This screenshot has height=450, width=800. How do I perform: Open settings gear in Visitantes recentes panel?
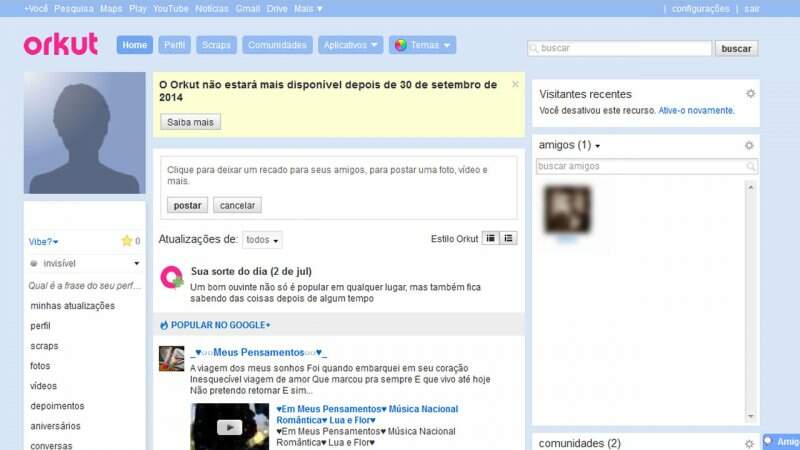tap(750, 94)
